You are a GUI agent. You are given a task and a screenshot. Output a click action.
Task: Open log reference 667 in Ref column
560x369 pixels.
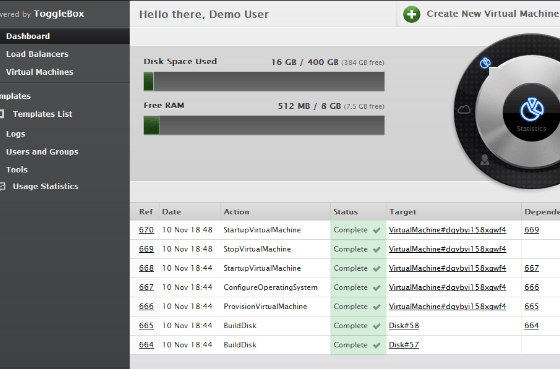(x=146, y=287)
